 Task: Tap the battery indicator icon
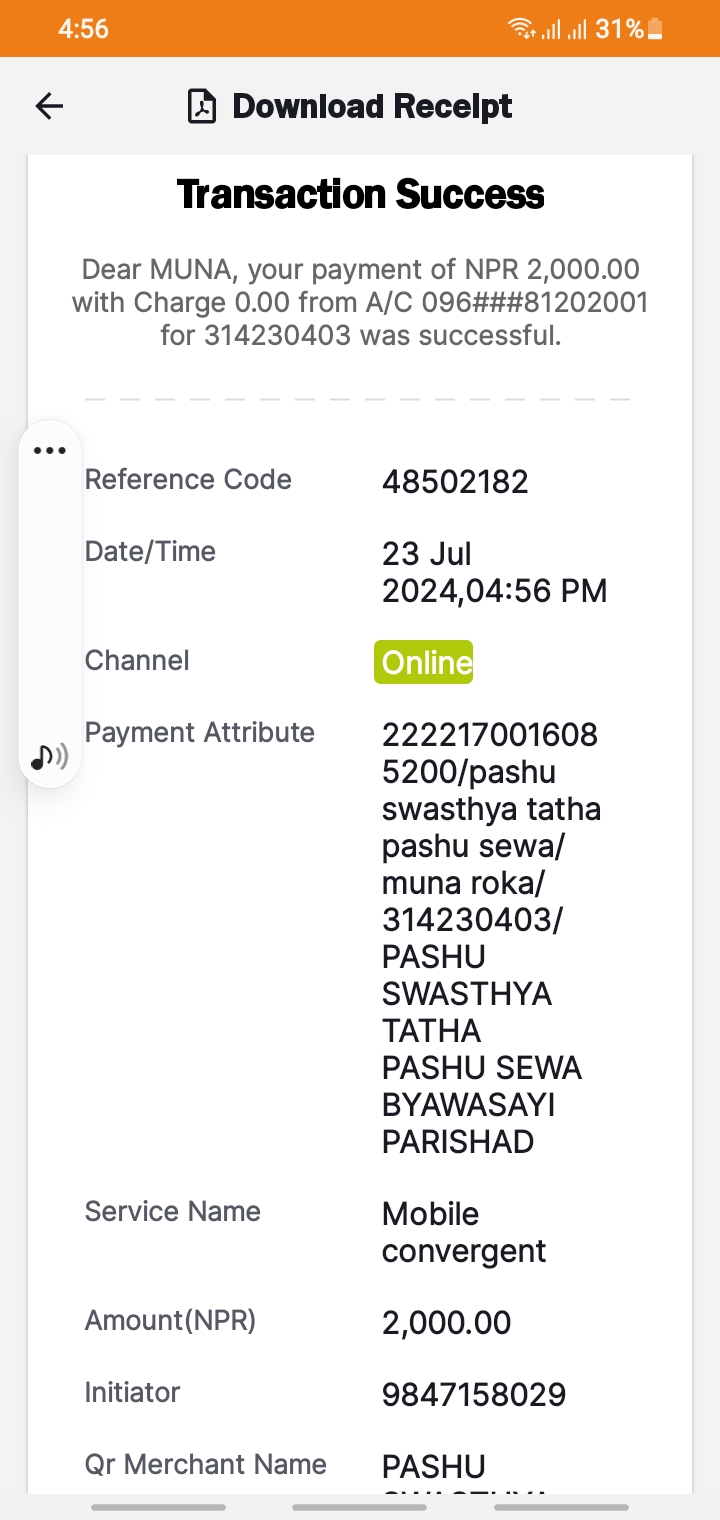[656, 29]
